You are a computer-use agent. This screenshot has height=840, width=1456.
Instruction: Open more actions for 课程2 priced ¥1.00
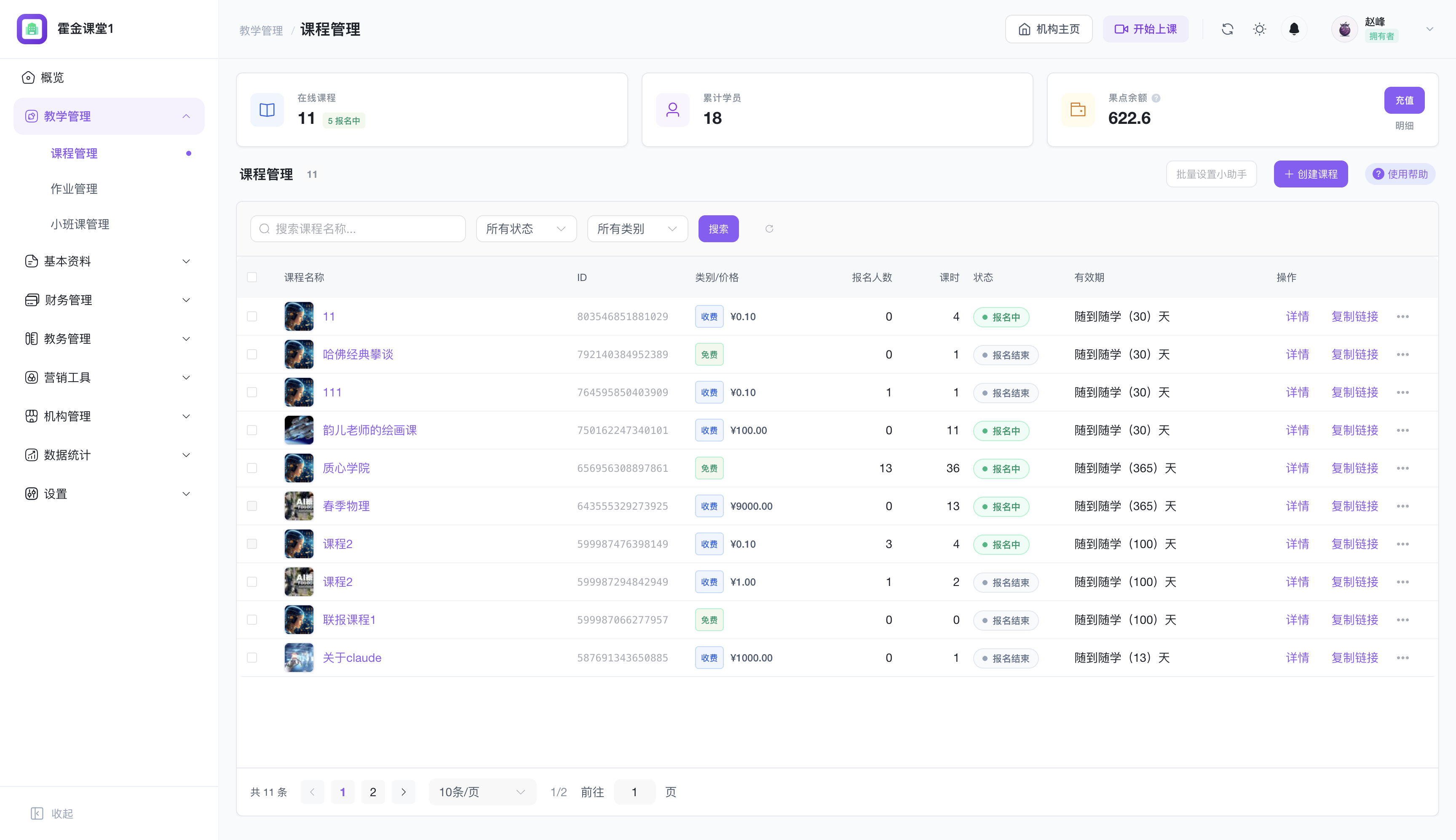point(1403,582)
